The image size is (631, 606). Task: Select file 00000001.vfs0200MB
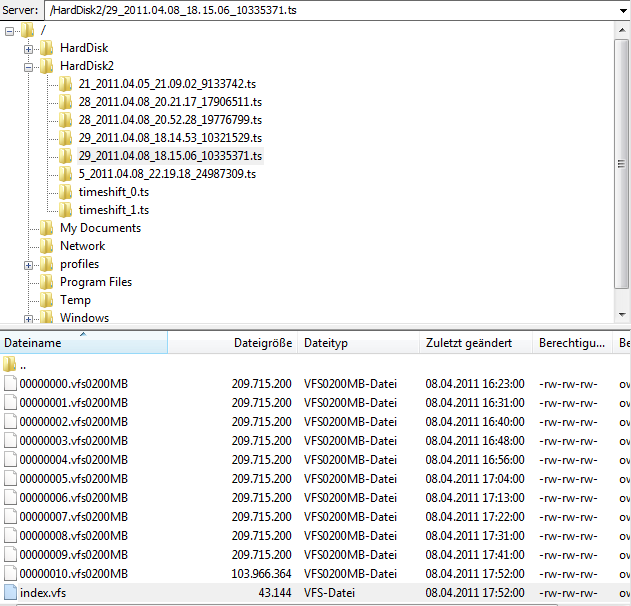point(74,403)
